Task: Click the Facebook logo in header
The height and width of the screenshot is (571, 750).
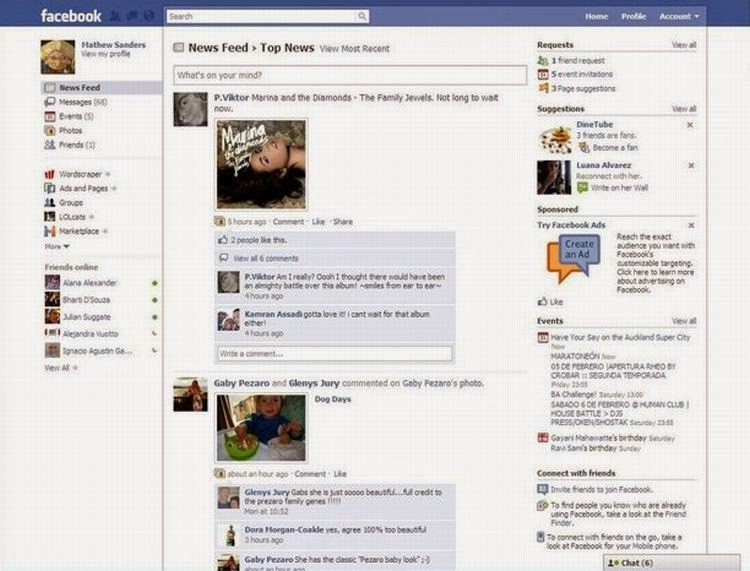Action: pos(71,16)
